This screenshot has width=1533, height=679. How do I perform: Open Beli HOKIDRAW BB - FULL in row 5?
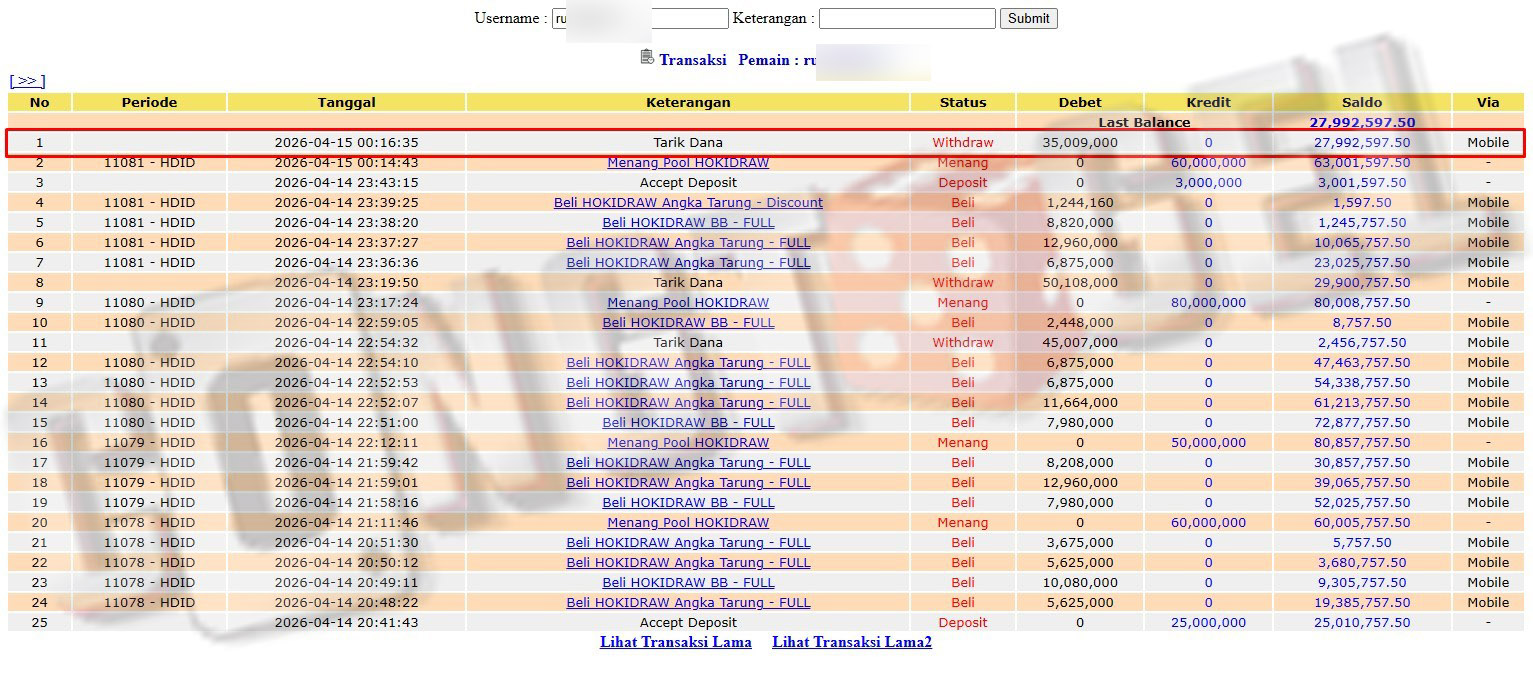[688, 223]
